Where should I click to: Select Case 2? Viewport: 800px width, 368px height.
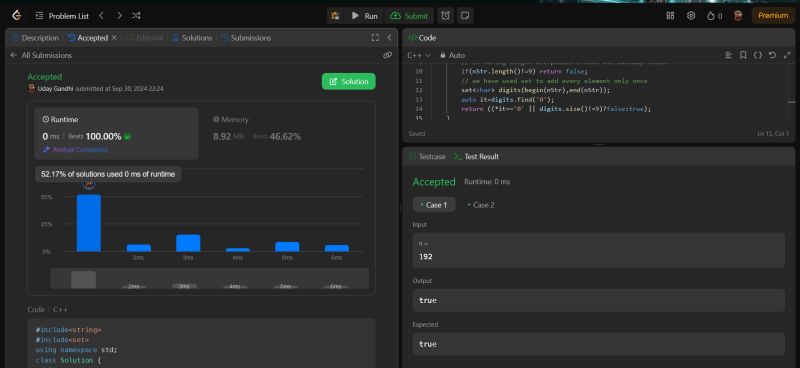(x=481, y=205)
